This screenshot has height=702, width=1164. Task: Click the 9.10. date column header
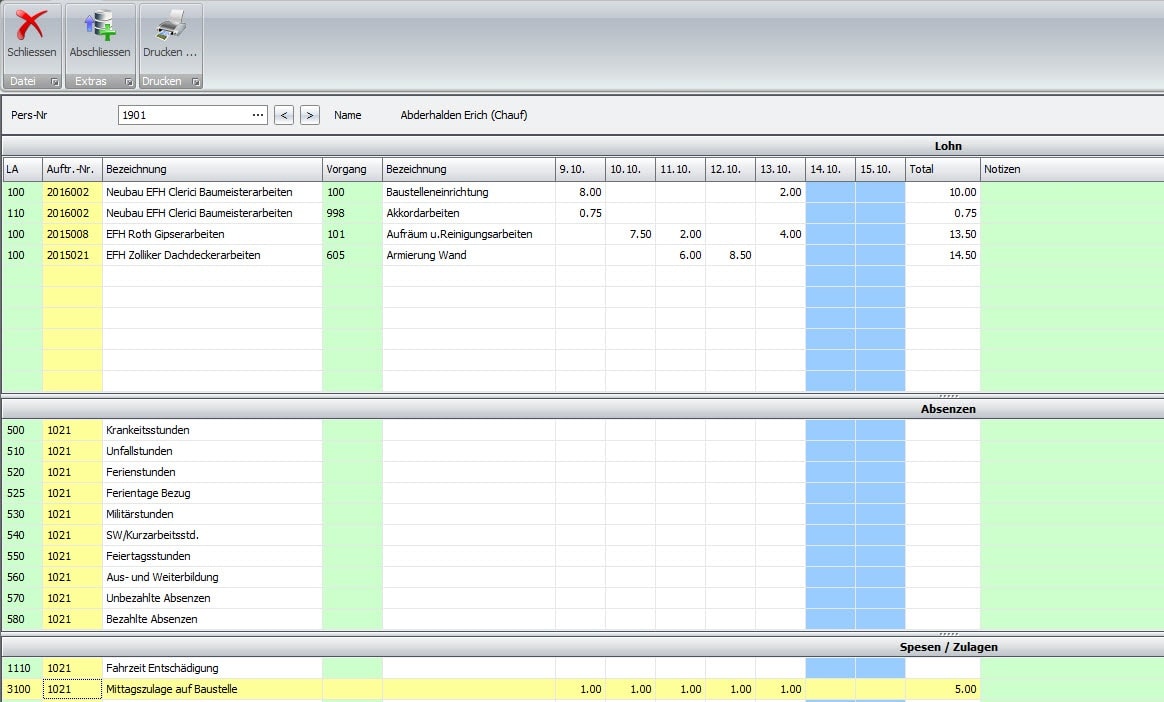pyautogui.click(x=580, y=169)
